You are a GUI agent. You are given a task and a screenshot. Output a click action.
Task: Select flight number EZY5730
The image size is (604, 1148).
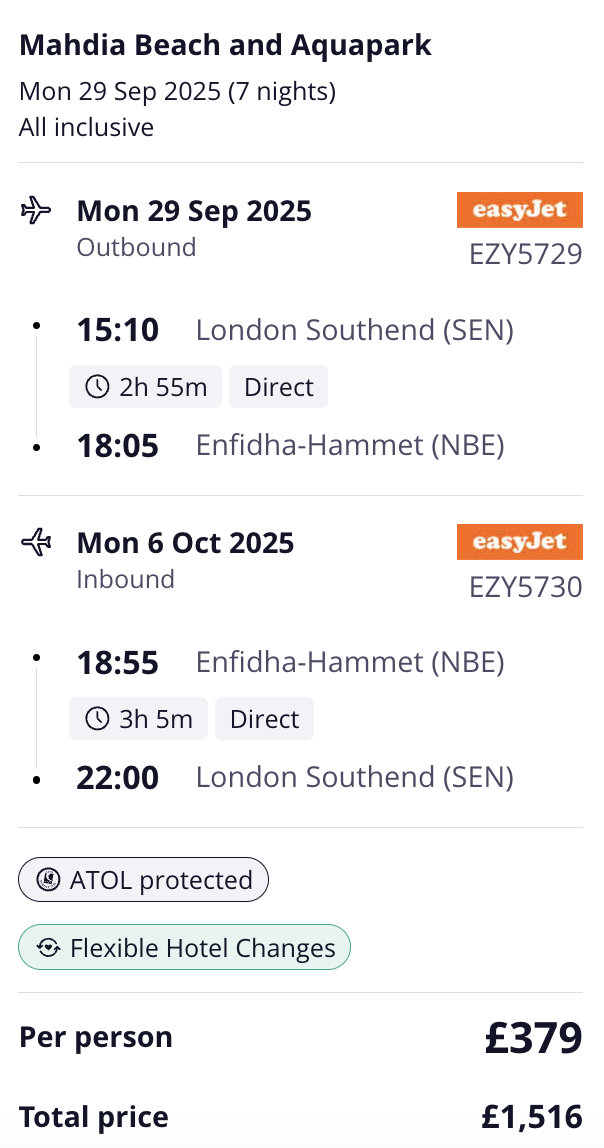click(x=526, y=587)
